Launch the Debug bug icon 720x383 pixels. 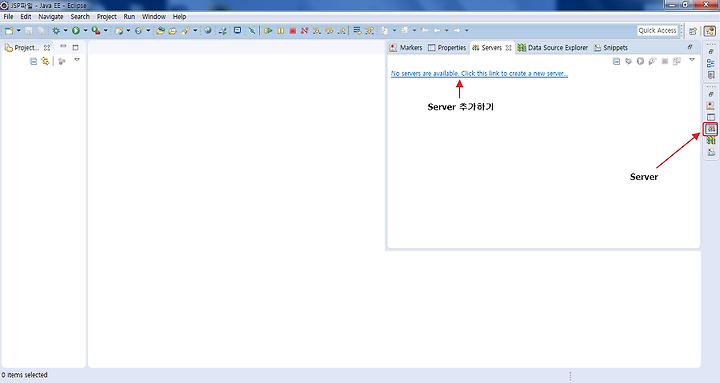pyautogui.click(x=56, y=31)
